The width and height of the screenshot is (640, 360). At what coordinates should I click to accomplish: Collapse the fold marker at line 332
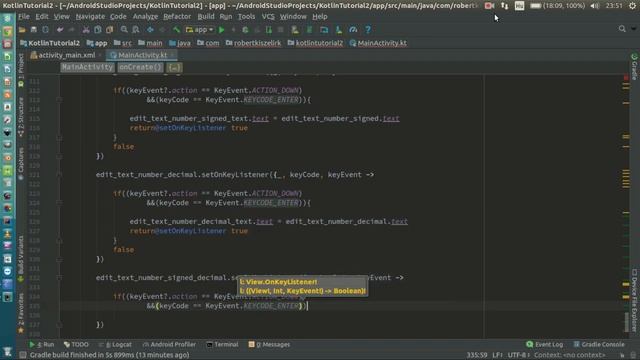(x=59, y=278)
